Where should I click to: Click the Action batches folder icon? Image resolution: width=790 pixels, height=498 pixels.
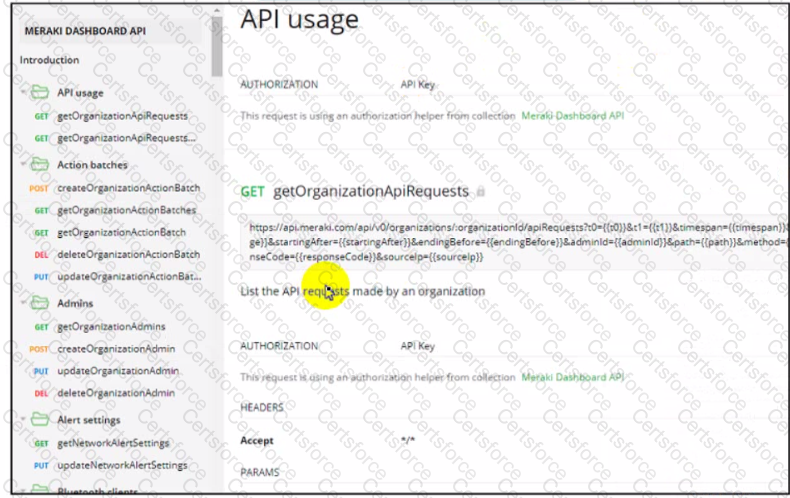(40, 164)
